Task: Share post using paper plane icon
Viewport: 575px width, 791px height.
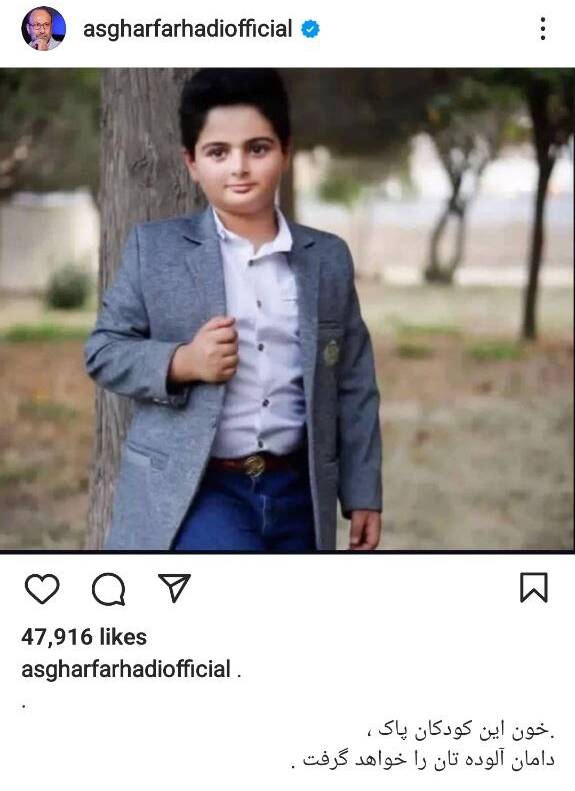Action: [x=175, y=588]
